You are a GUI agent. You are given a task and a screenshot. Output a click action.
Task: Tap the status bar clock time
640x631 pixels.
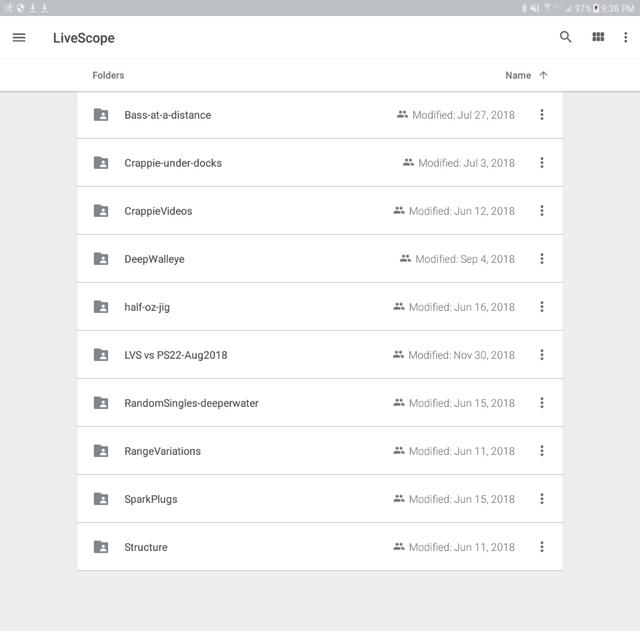tap(618, 8)
